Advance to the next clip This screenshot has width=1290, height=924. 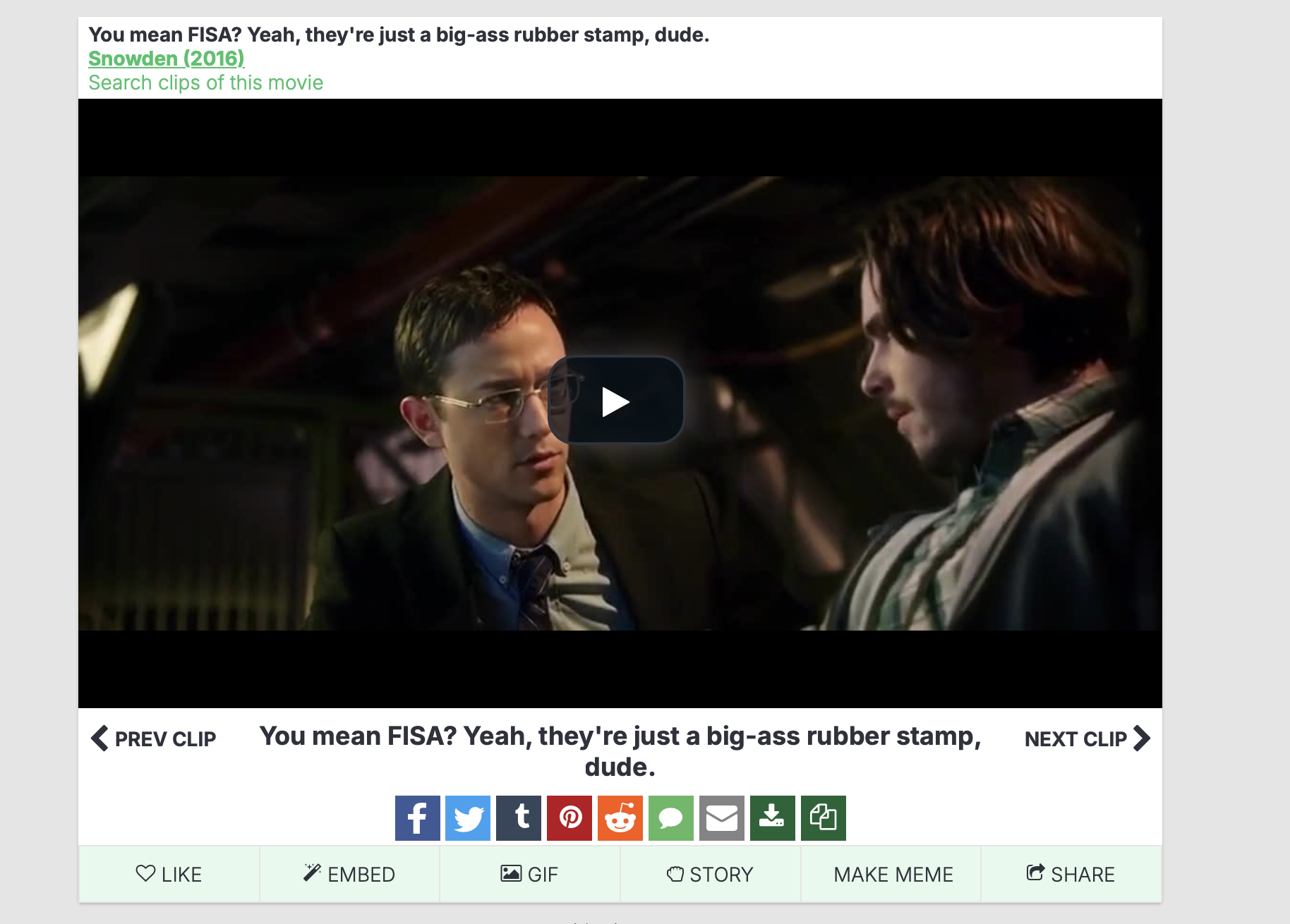coord(1087,738)
